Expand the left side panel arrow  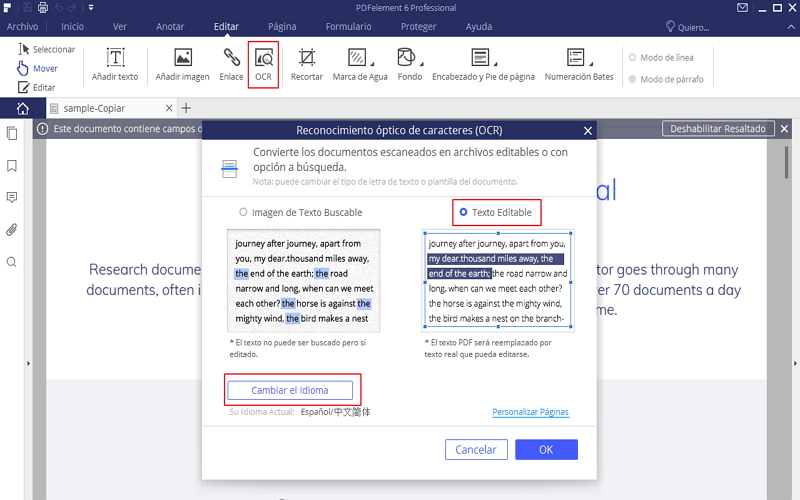(28, 364)
